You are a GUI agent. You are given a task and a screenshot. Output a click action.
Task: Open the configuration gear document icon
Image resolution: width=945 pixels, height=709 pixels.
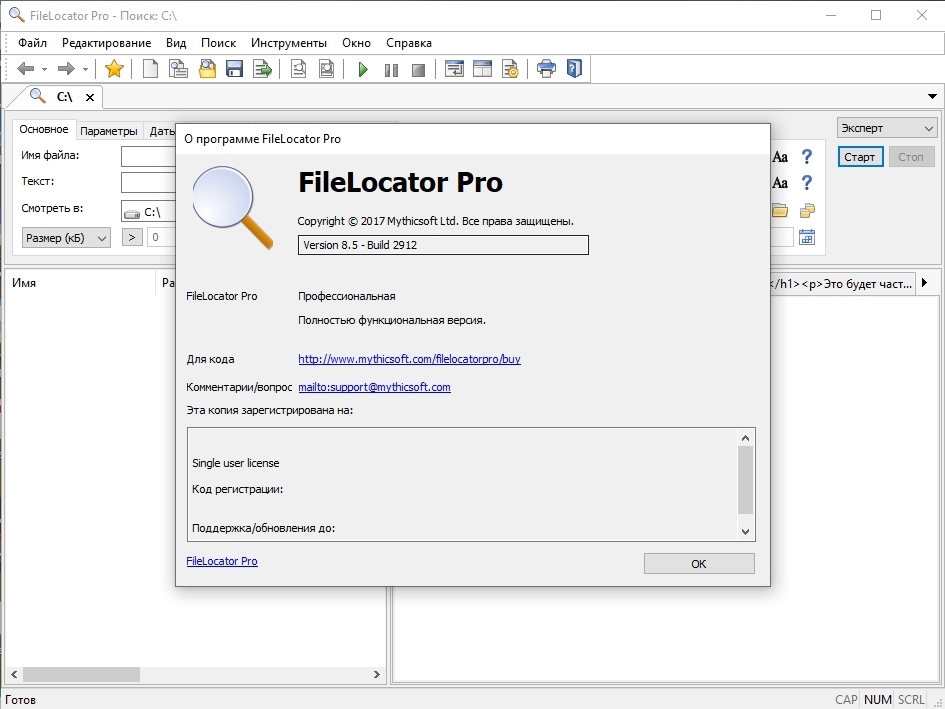click(510, 69)
